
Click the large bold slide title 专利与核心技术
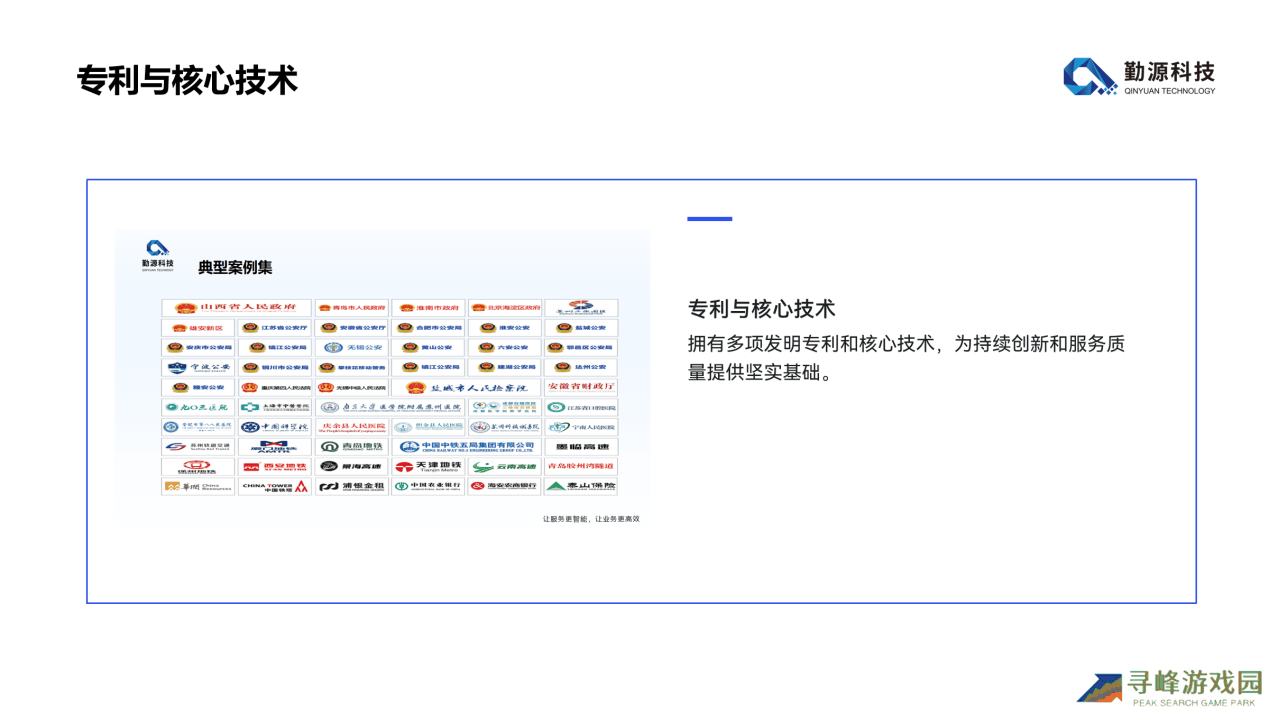click(187, 80)
